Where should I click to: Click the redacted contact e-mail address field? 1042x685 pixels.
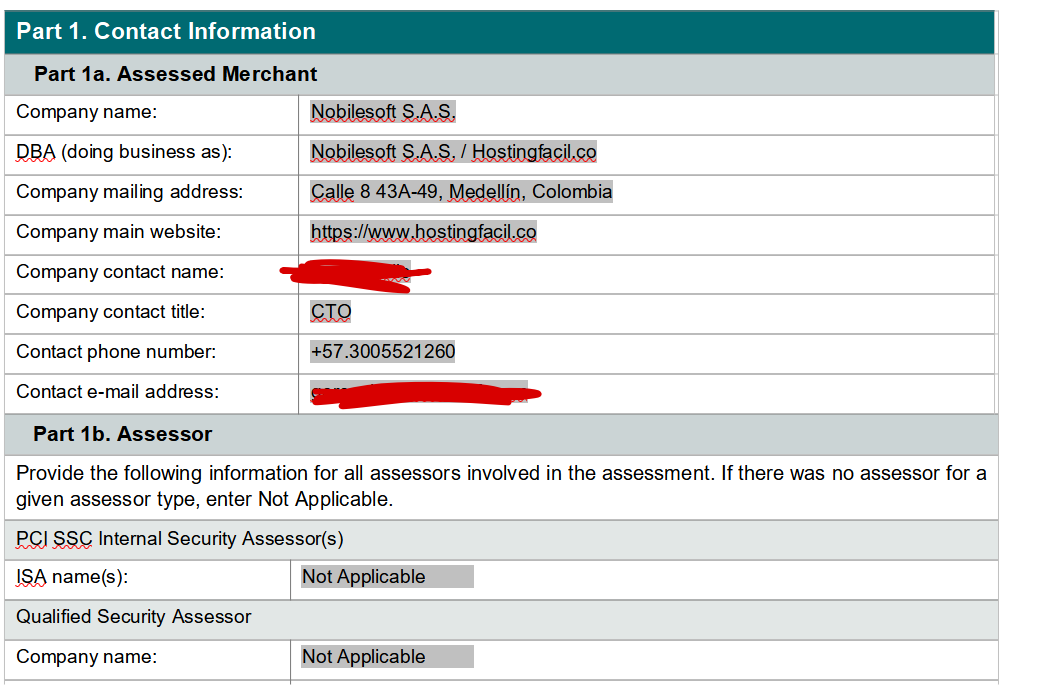point(420,393)
